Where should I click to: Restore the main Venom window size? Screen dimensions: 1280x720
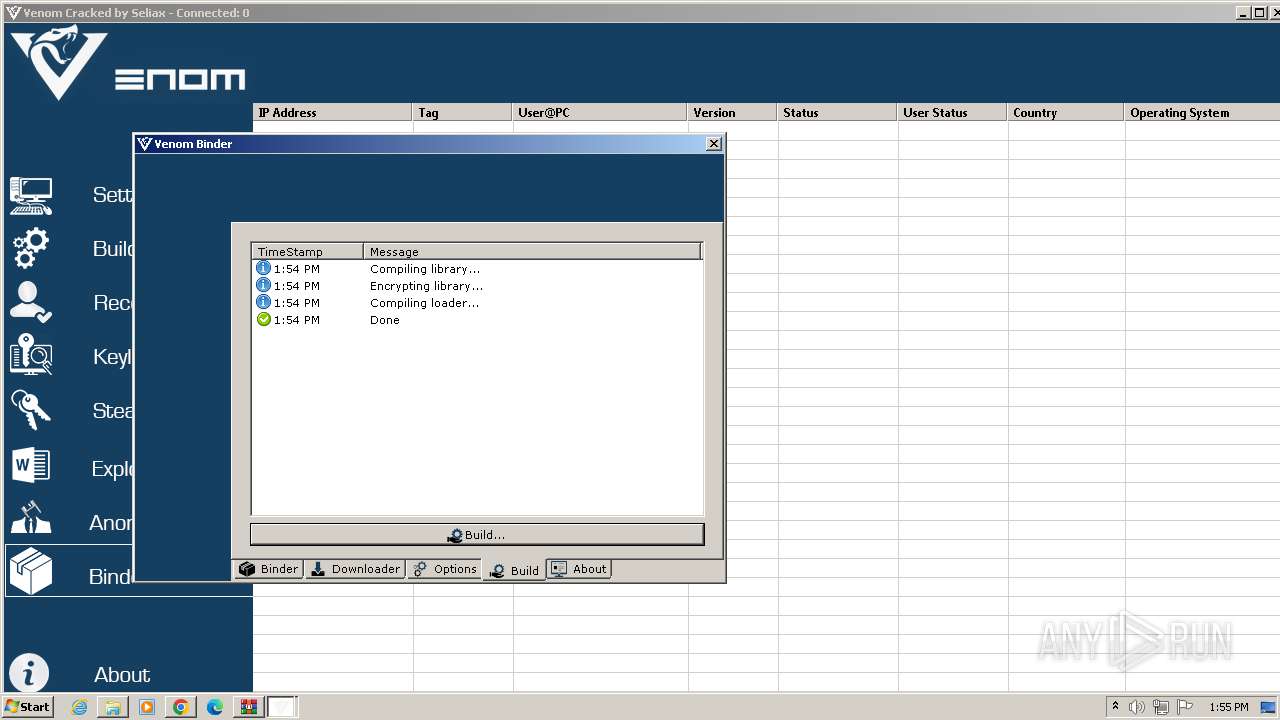tap(1259, 13)
